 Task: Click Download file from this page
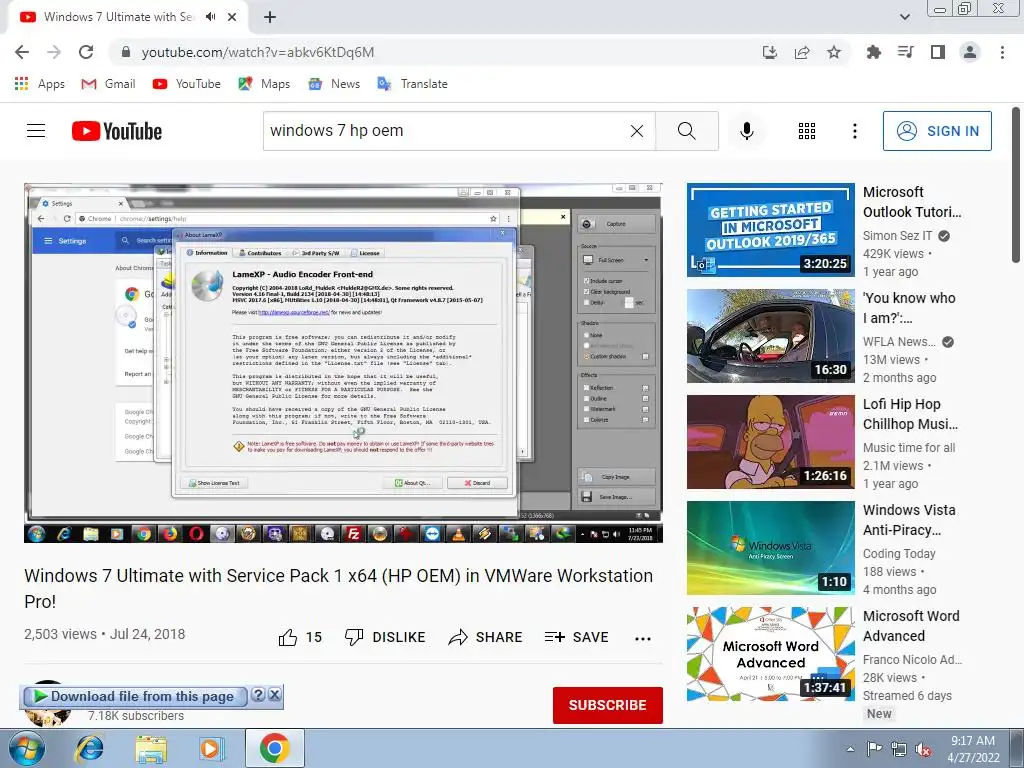(135, 696)
